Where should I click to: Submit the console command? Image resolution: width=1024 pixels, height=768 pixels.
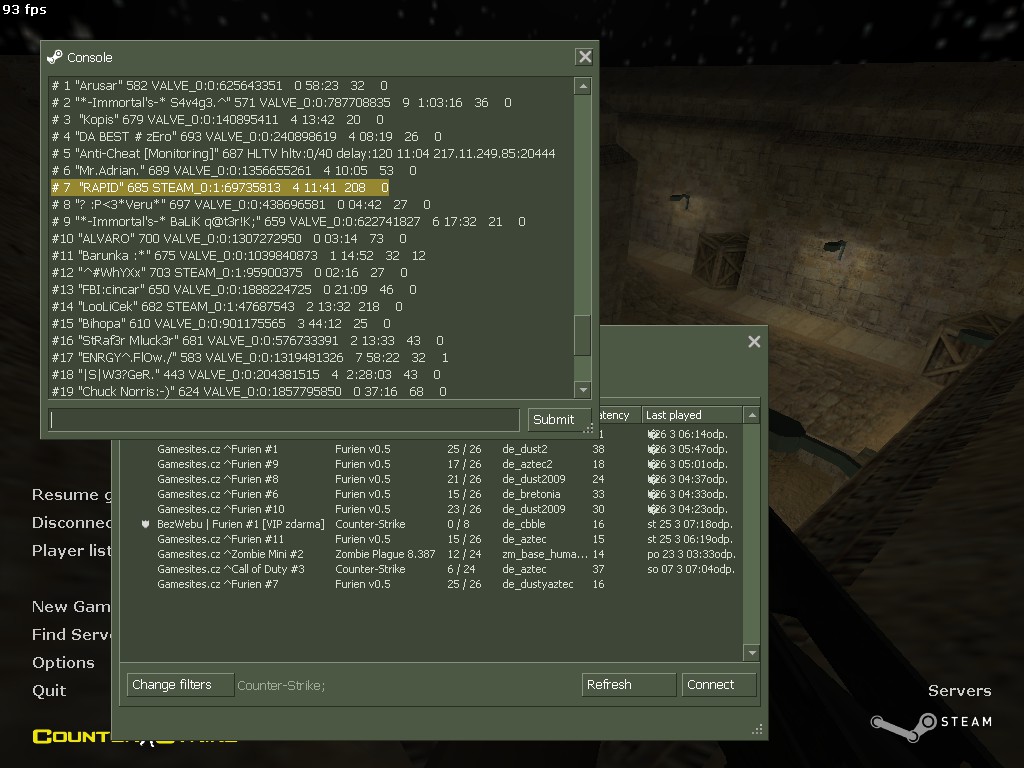pyautogui.click(x=554, y=419)
